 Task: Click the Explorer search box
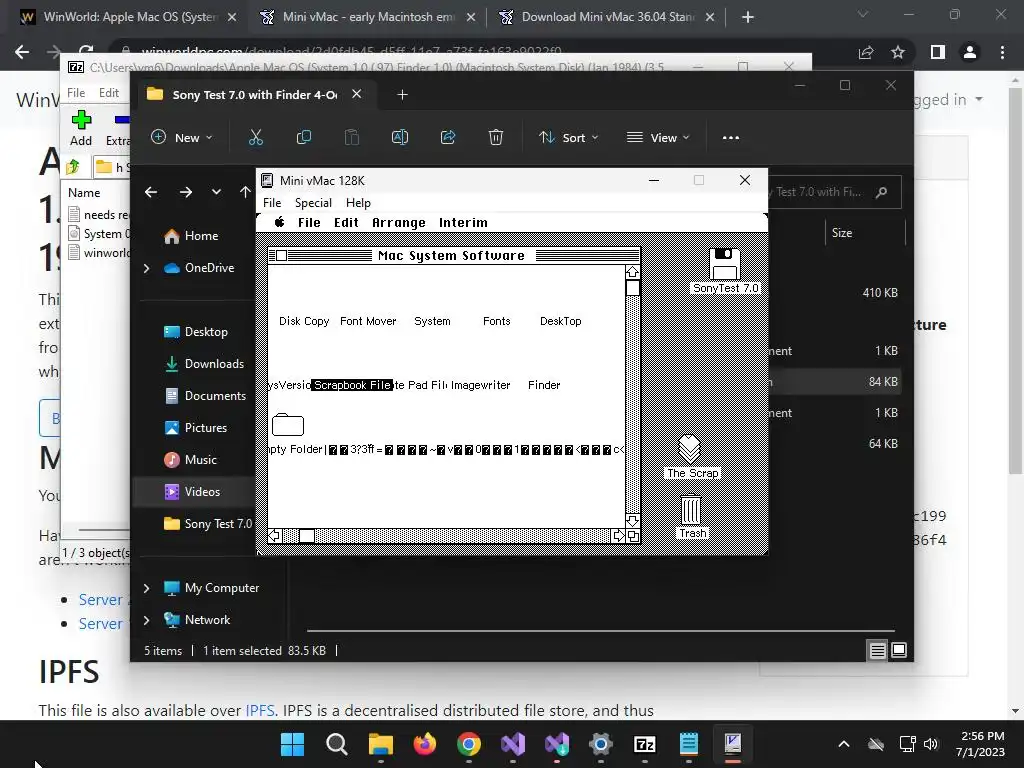(x=833, y=192)
